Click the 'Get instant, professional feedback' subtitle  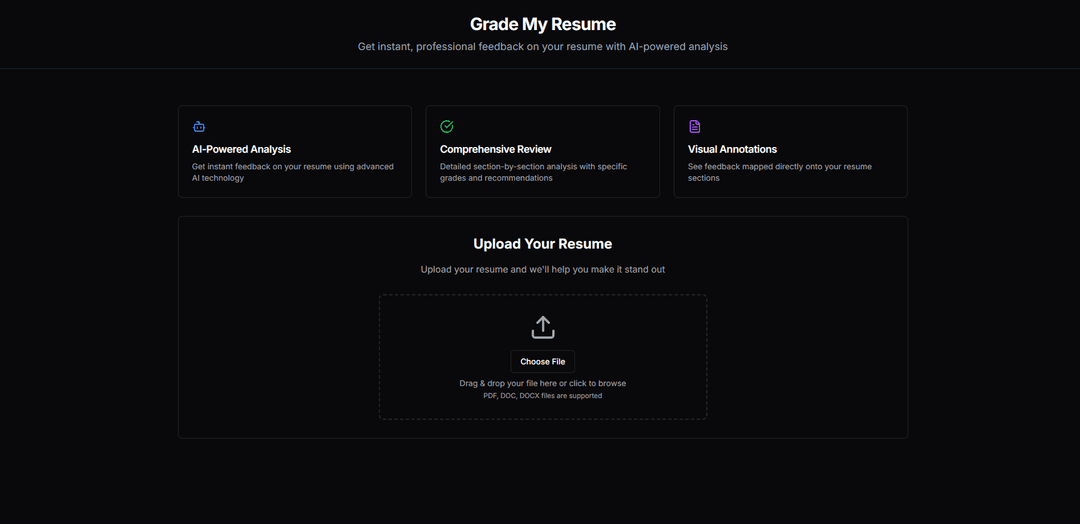point(543,47)
